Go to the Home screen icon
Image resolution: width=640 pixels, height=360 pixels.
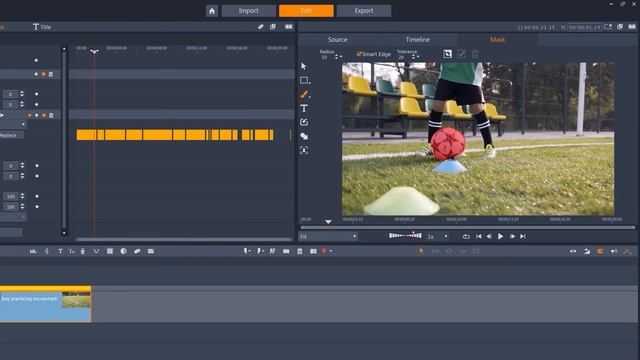pos(211,11)
